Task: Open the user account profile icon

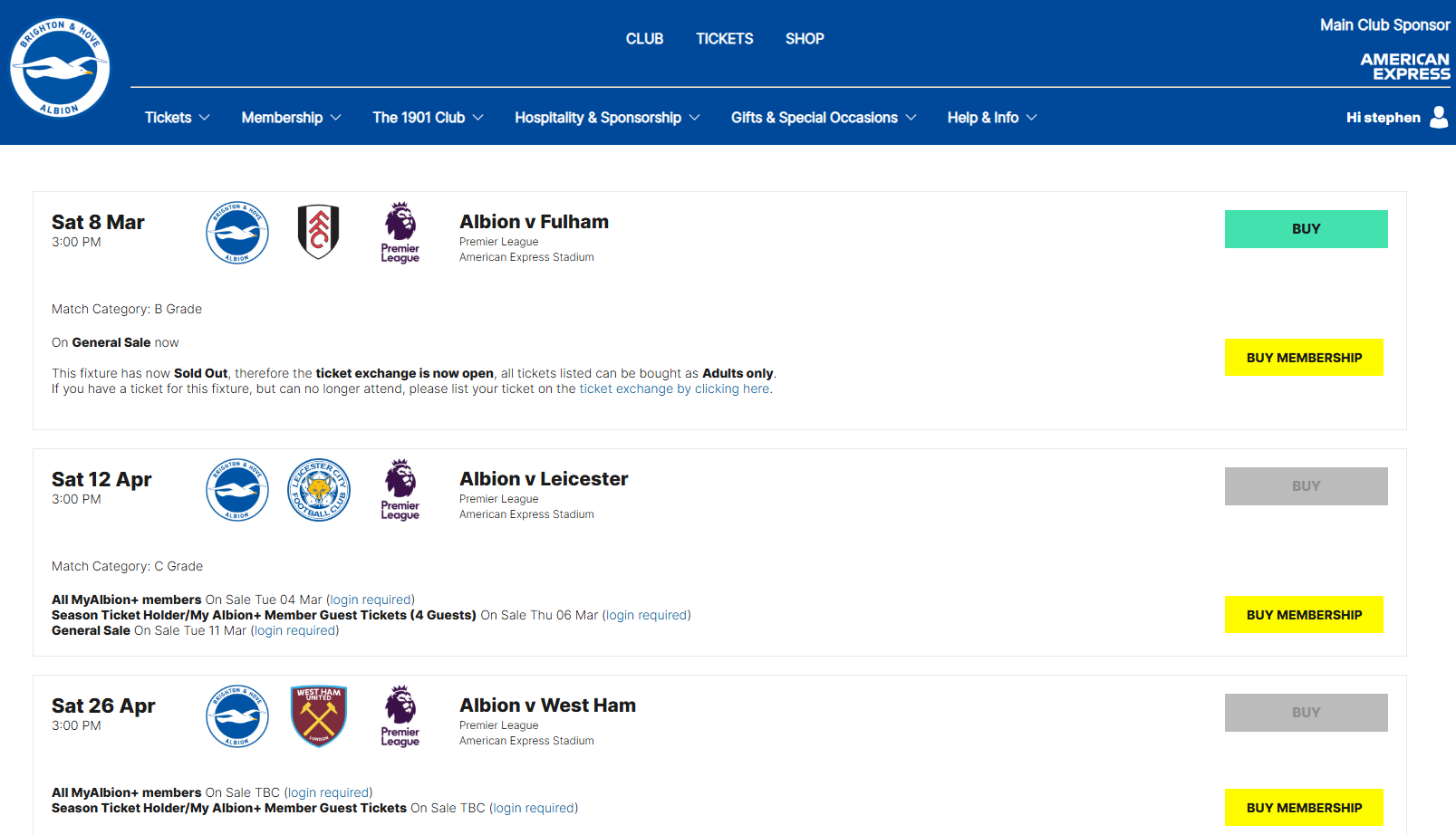Action: [x=1439, y=117]
